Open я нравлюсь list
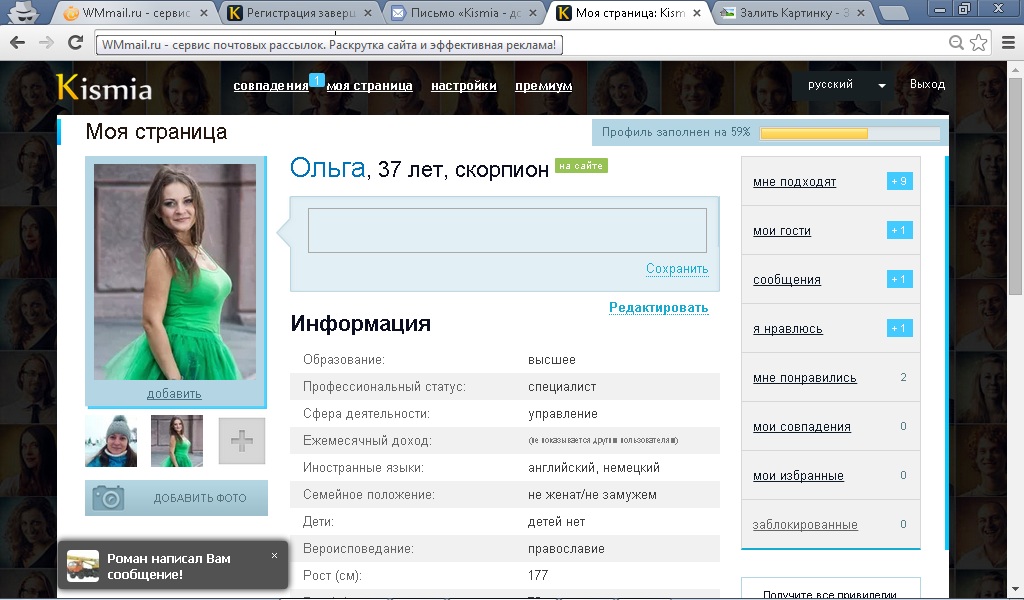1024x600 pixels. point(788,329)
